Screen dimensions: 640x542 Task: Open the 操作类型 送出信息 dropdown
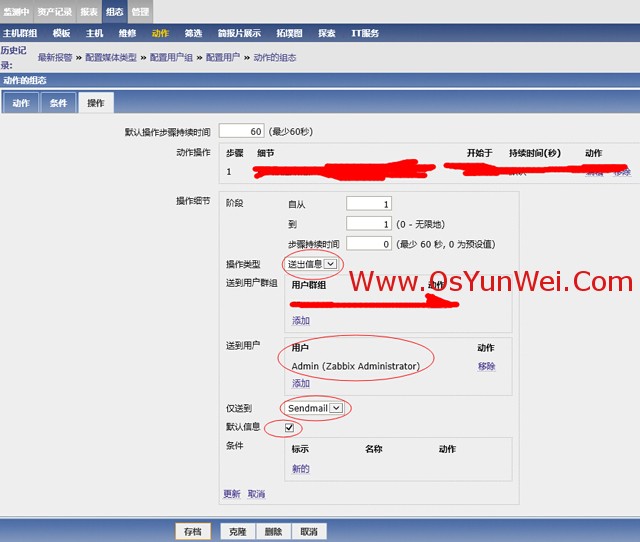[312, 264]
